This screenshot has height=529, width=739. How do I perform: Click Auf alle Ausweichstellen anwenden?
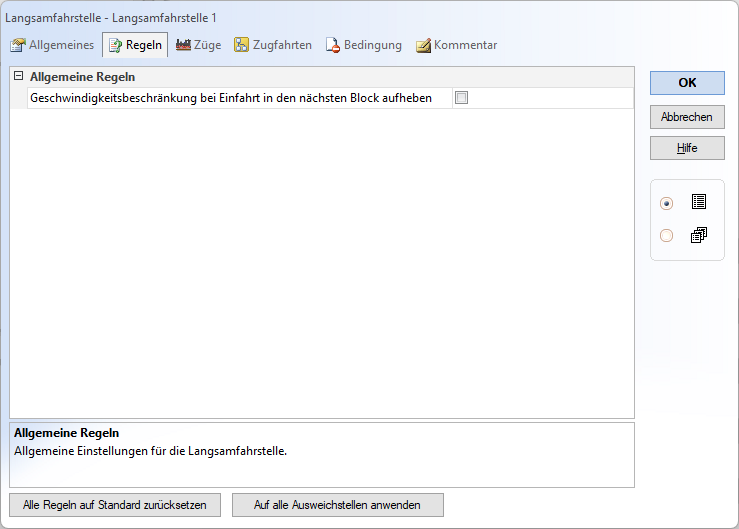pos(337,505)
